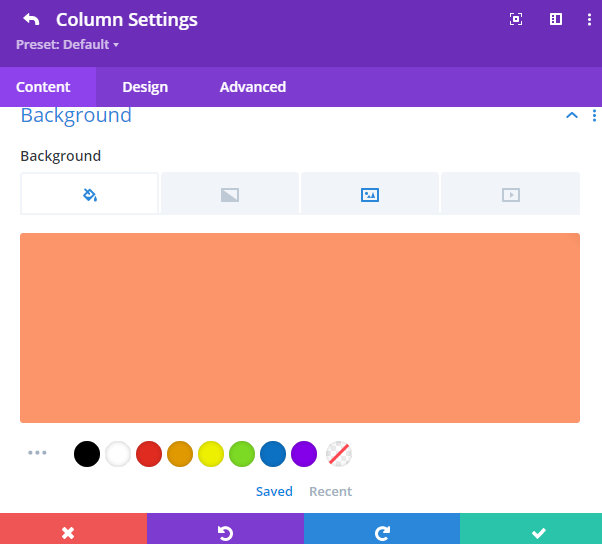Open Background section three-dot menu
Screen dimensions: 602x544
[594, 115]
